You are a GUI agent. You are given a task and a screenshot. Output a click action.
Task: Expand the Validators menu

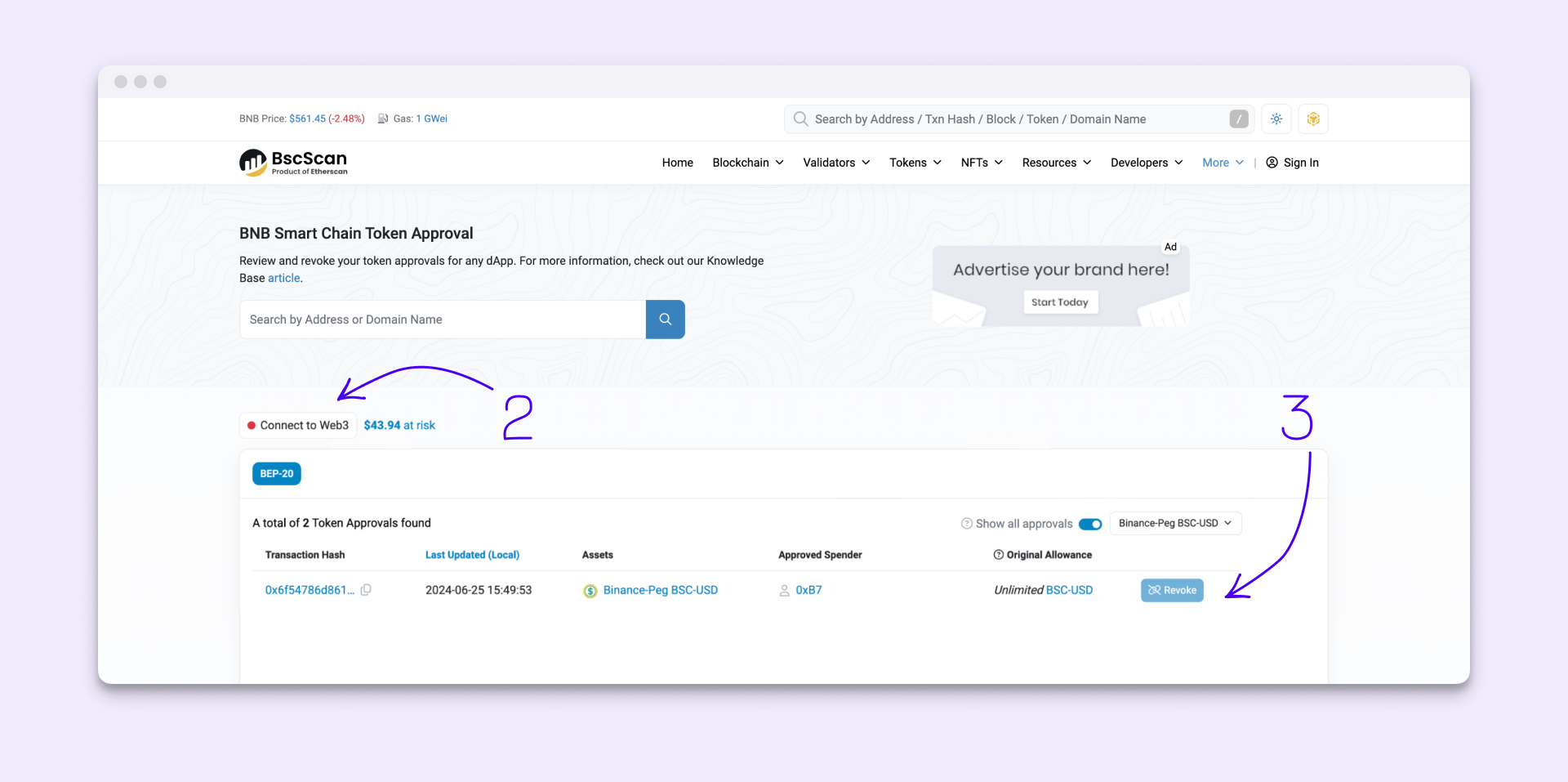tap(836, 163)
